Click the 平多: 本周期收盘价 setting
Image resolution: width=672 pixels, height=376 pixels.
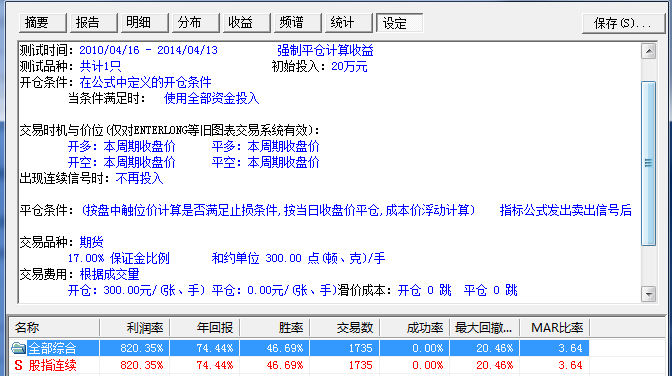click(x=266, y=146)
